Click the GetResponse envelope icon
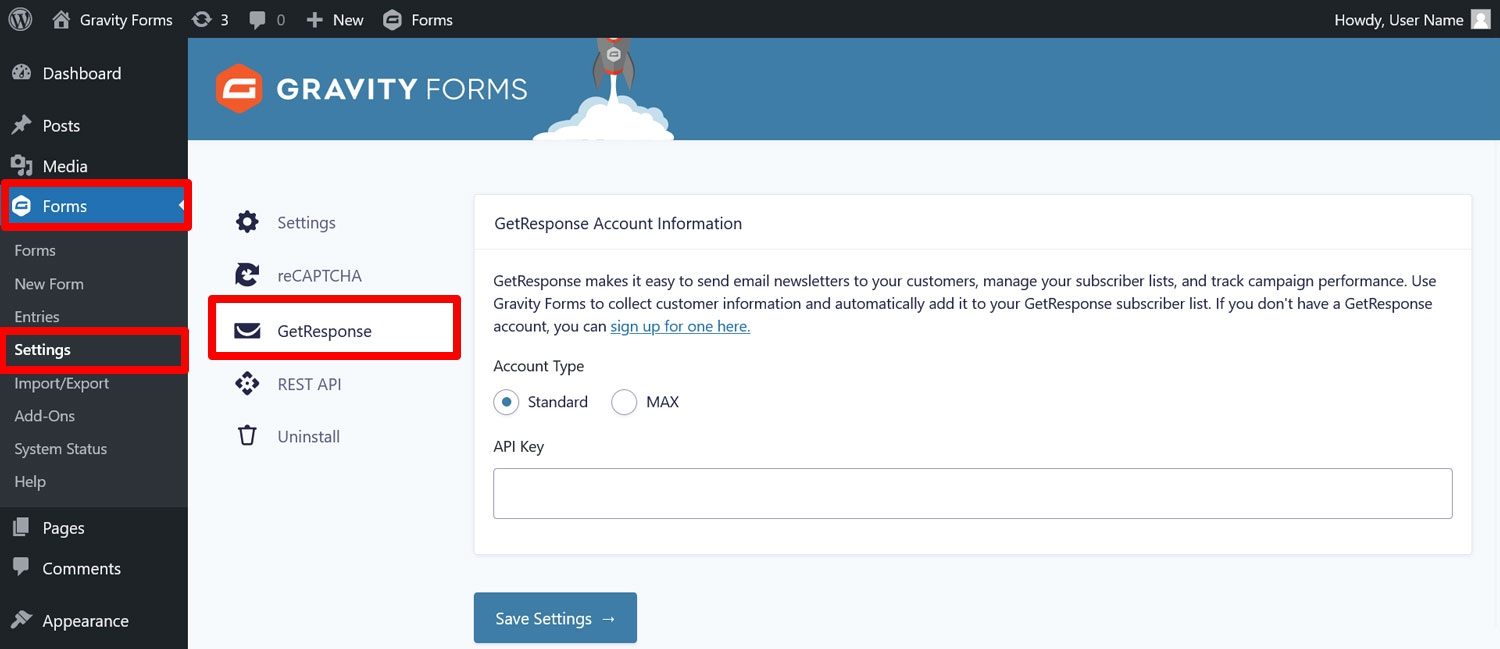Viewport: 1500px width, 649px height. pos(247,331)
